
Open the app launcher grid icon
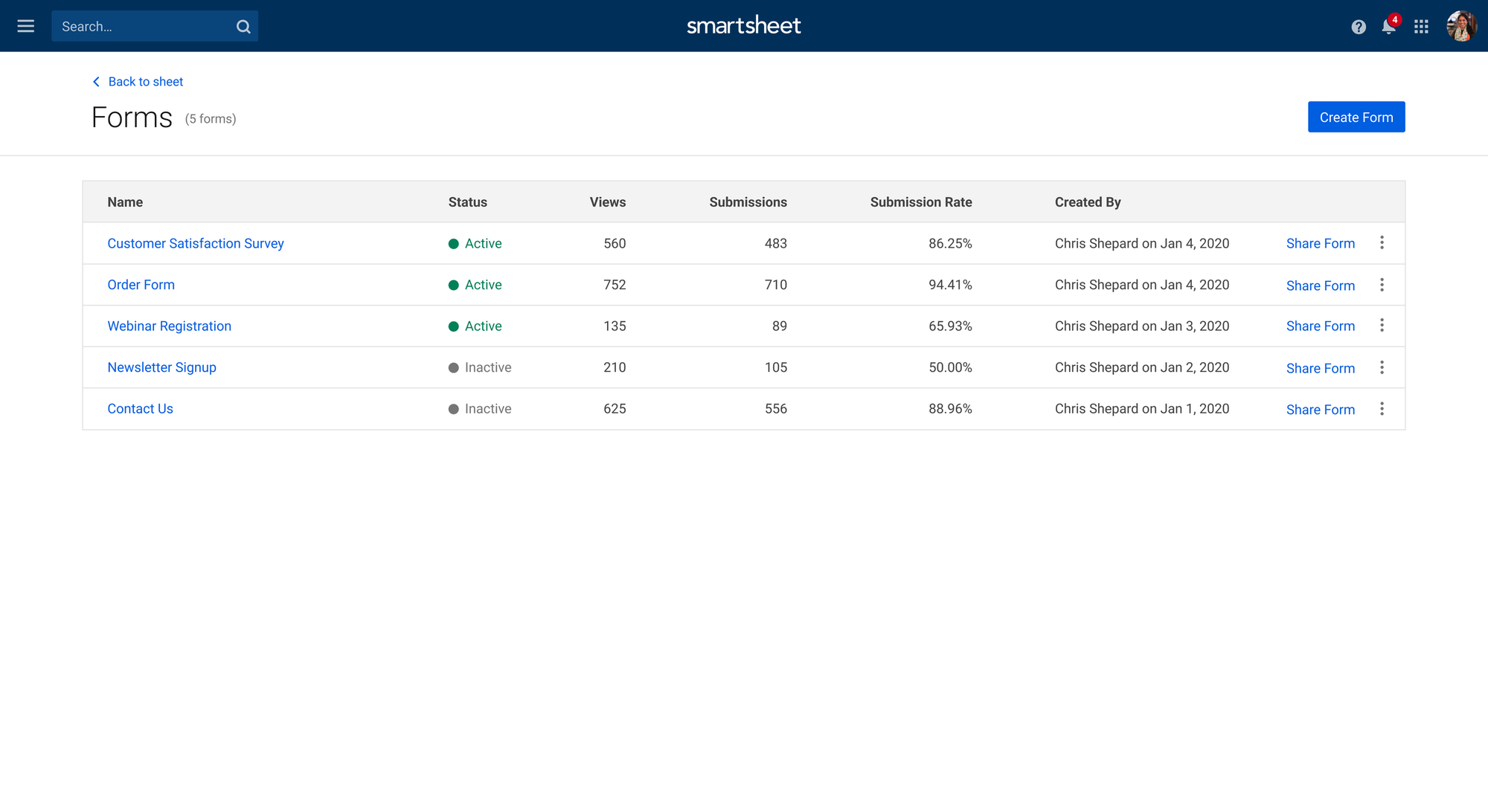[1421, 27]
